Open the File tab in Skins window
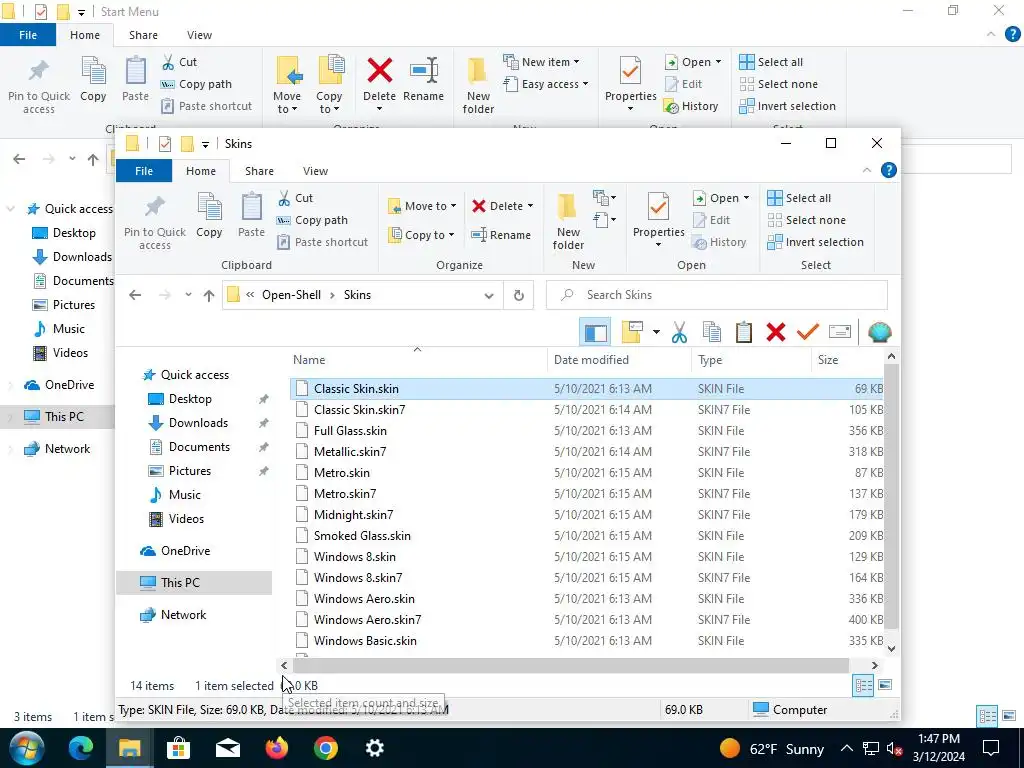 pos(144,171)
